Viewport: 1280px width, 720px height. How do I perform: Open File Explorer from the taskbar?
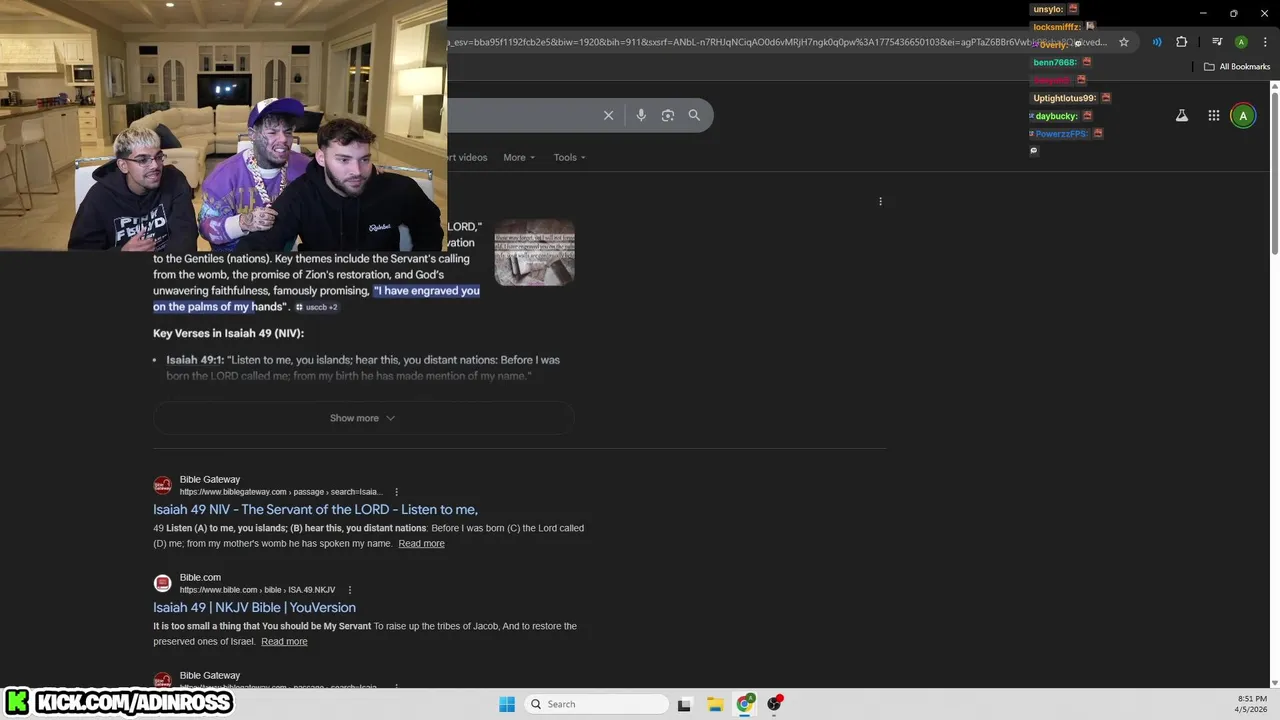tap(715, 704)
